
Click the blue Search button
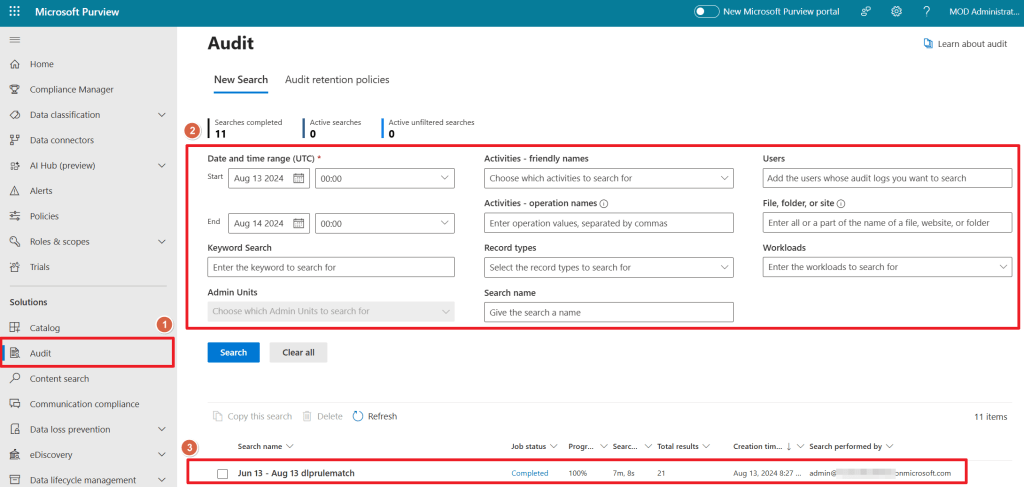[x=233, y=352]
